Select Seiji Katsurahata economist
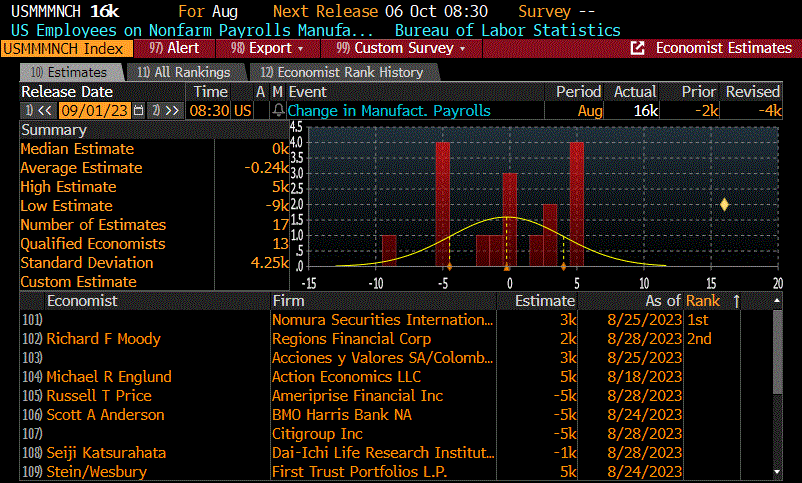The image size is (802, 483). [106, 453]
